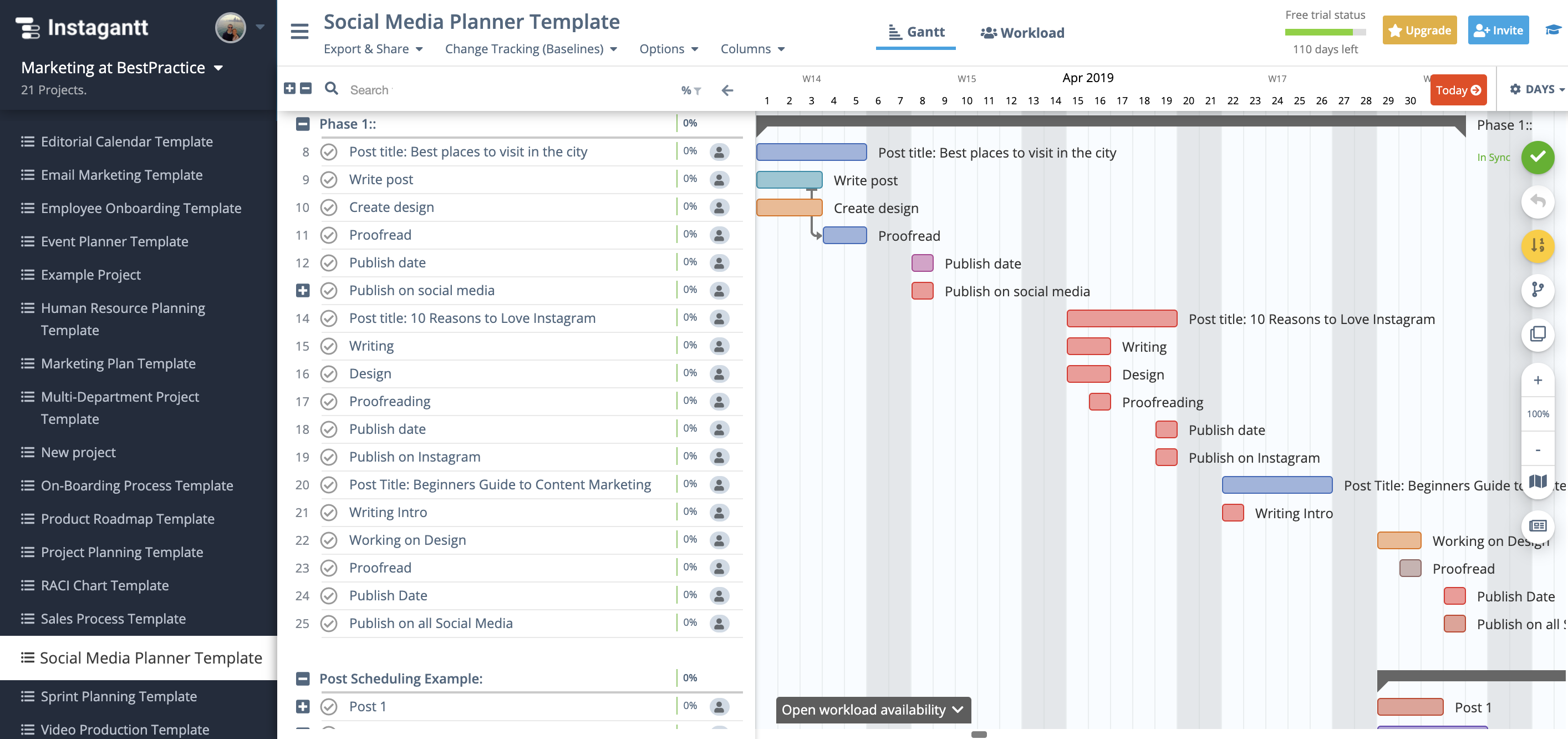This screenshot has height=739, width=1568.
Task: Click the Upgrade button
Action: tap(1419, 30)
